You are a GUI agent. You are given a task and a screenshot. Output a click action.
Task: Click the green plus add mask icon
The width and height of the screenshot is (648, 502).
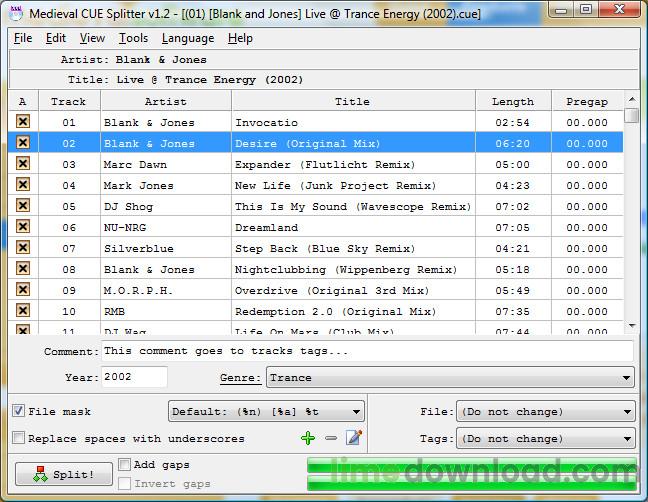coord(308,438)
